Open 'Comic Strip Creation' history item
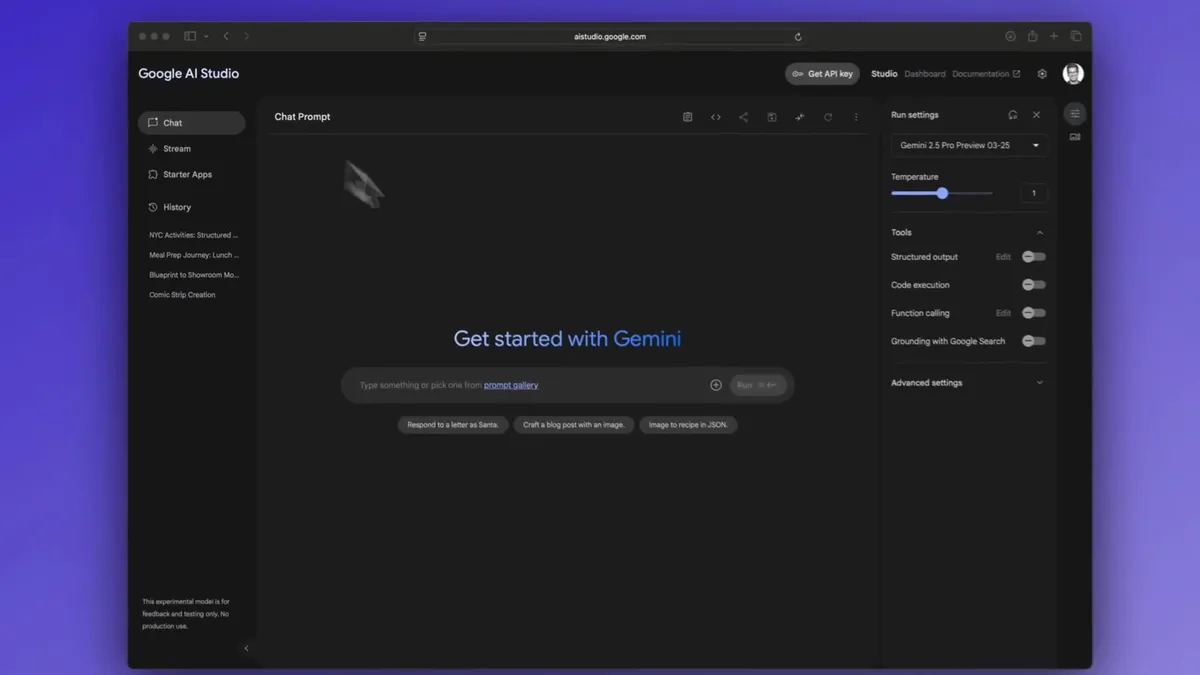Image resolution: width=1200 pixels, height=675 pixels. [182, 295]
